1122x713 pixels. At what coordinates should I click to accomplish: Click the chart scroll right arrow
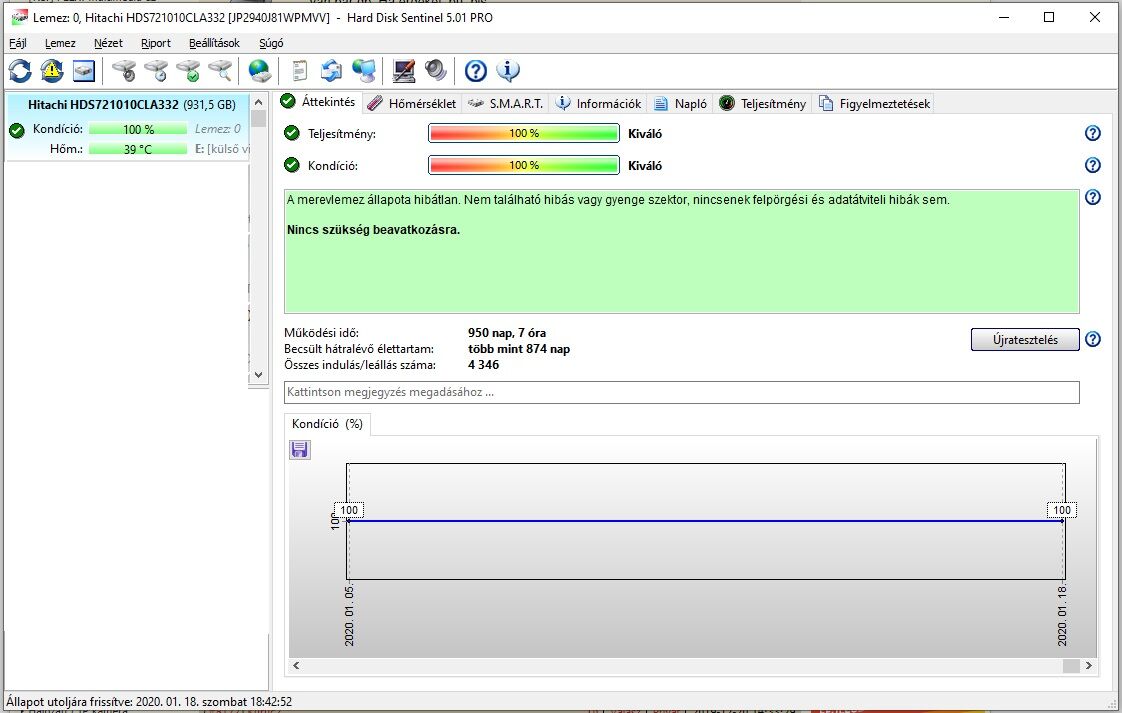1088,665
